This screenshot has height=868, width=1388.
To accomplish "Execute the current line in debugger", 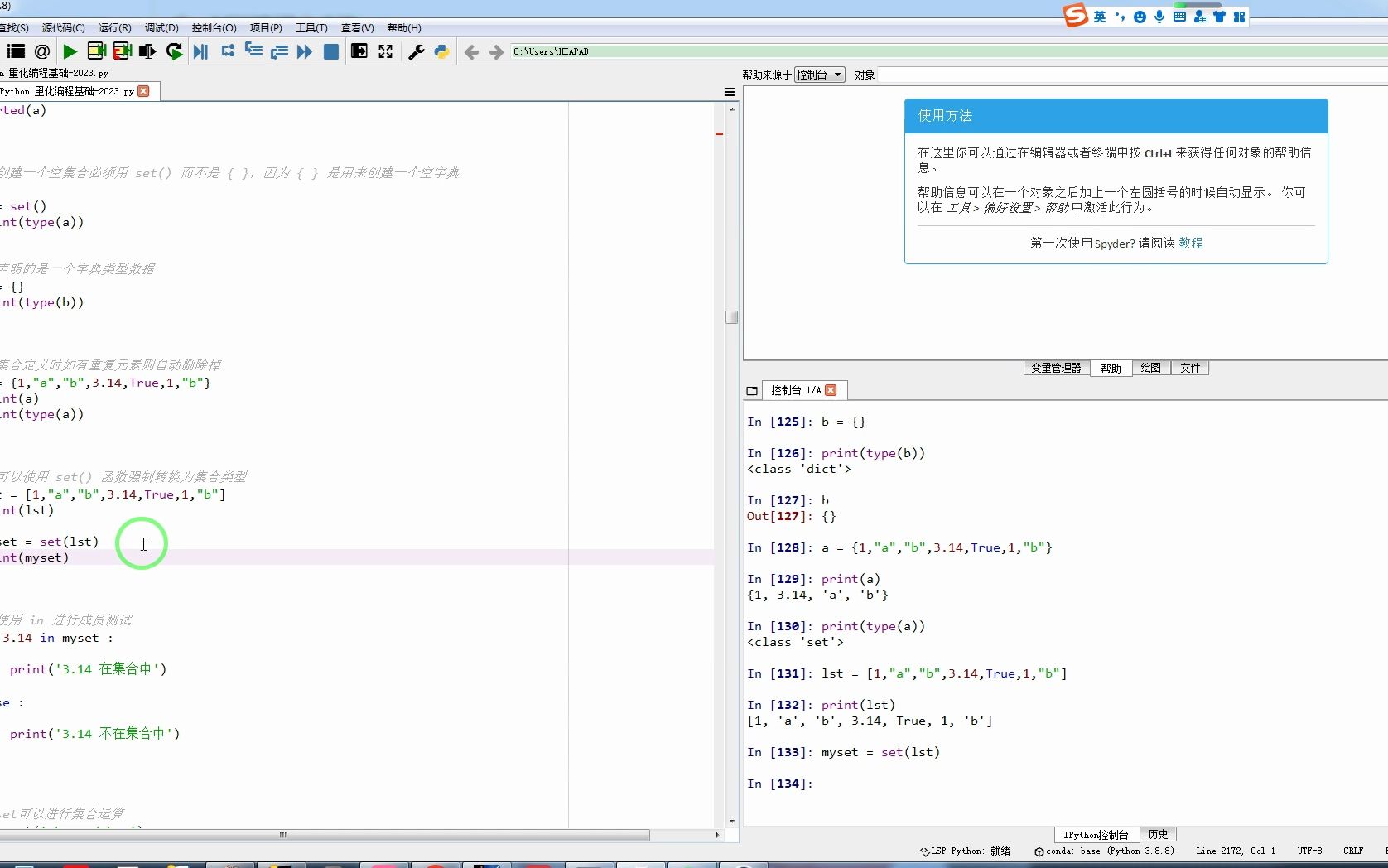I will pos(228,51).
